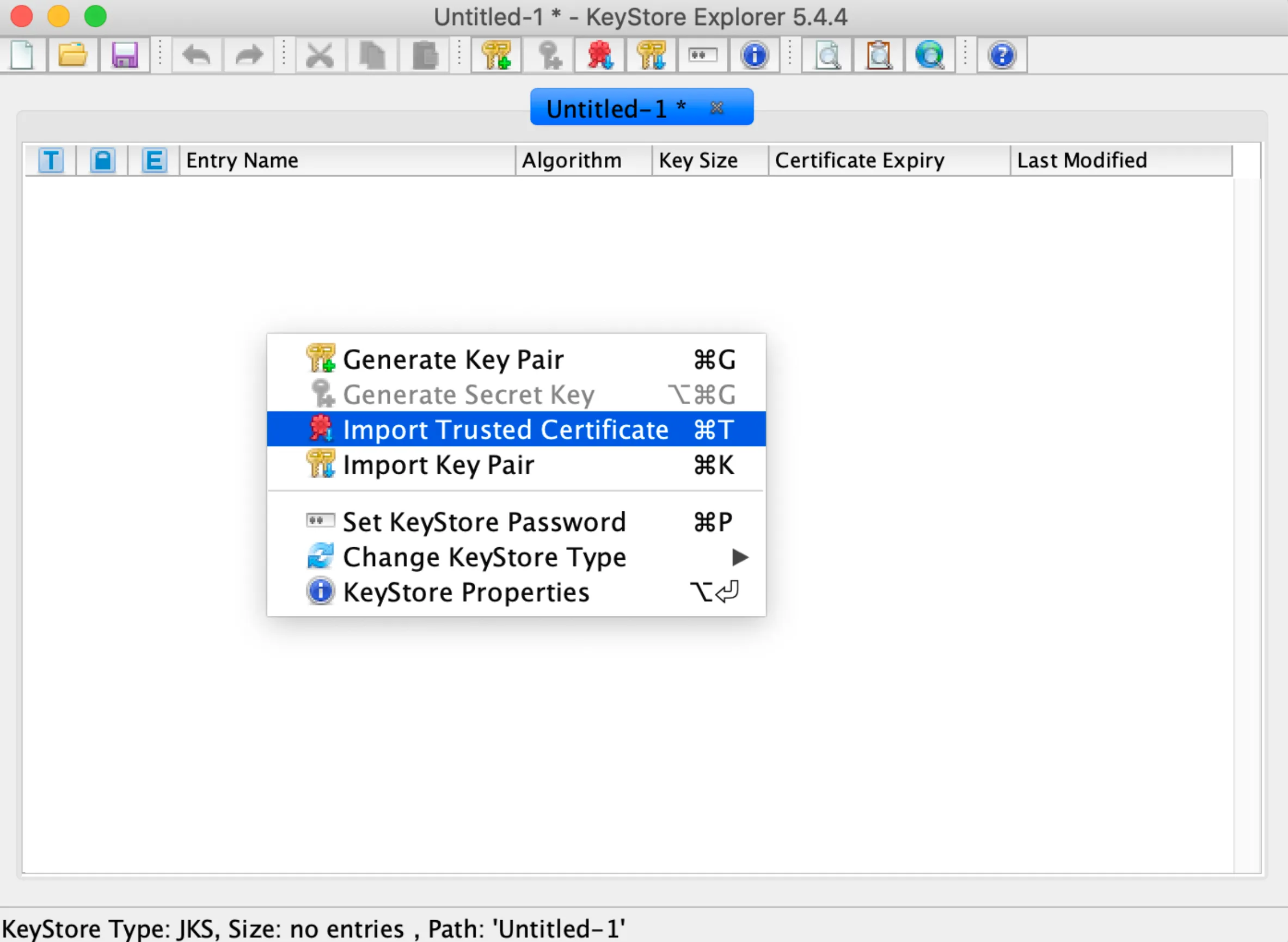Choose Generate Key Pair from context menu
The height and width of the screenshot is (942, 1288).
(x=516, y=359)
